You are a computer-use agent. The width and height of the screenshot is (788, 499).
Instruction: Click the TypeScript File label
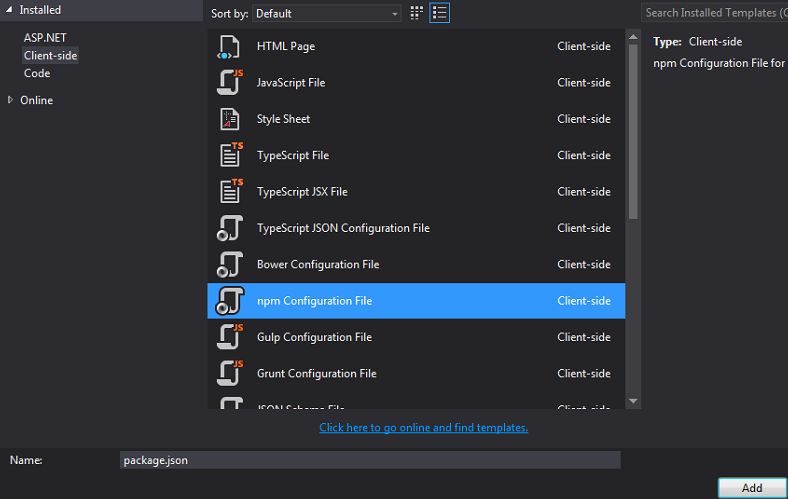click(x=293, y=155)
